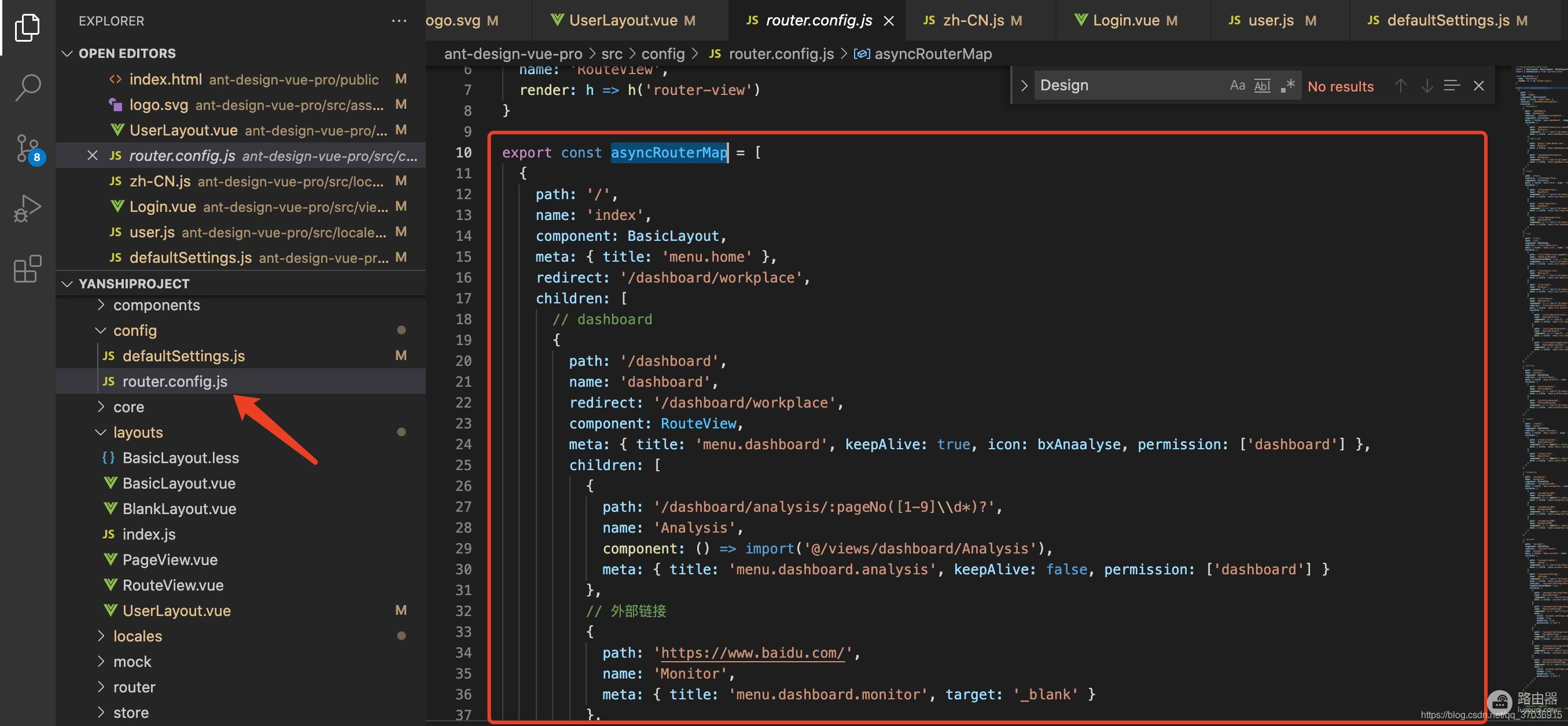Click the src breadcrumb segment
This screenshot has height=726, width=1568.
tap(612, 54)
